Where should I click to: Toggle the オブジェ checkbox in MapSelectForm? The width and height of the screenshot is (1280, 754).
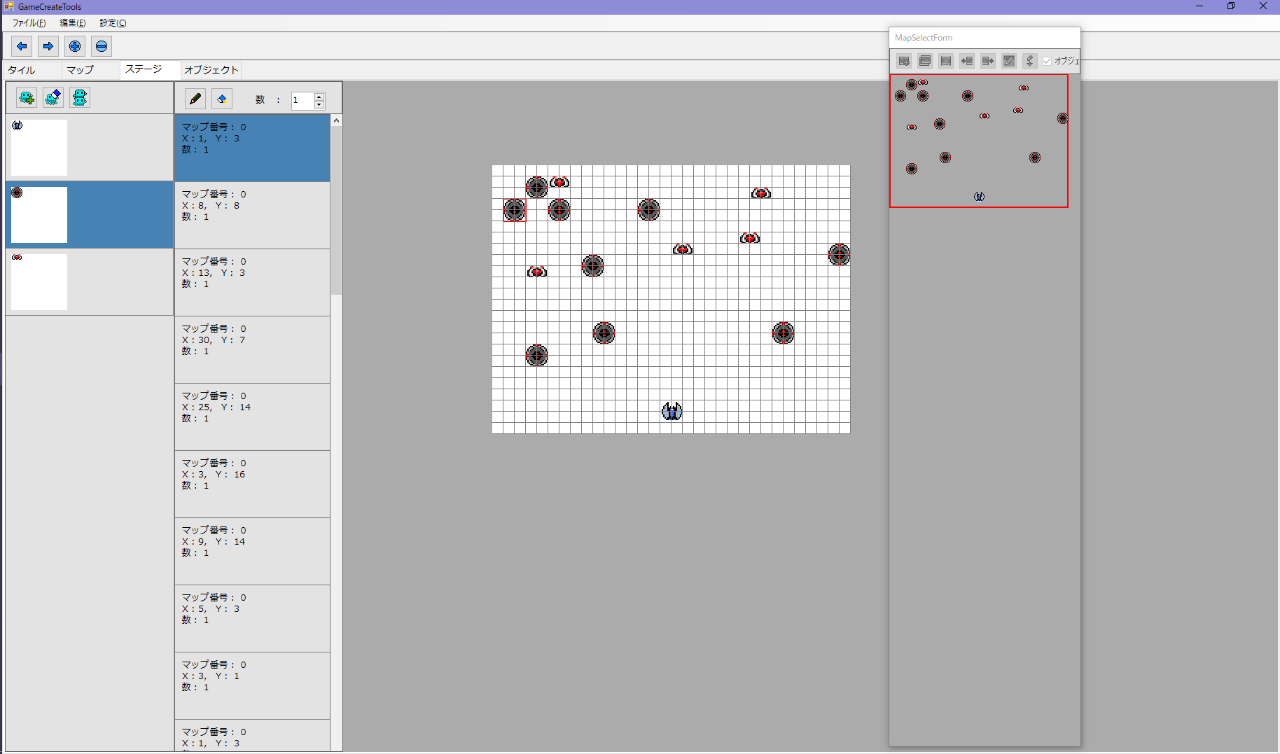pos(1047,61)
